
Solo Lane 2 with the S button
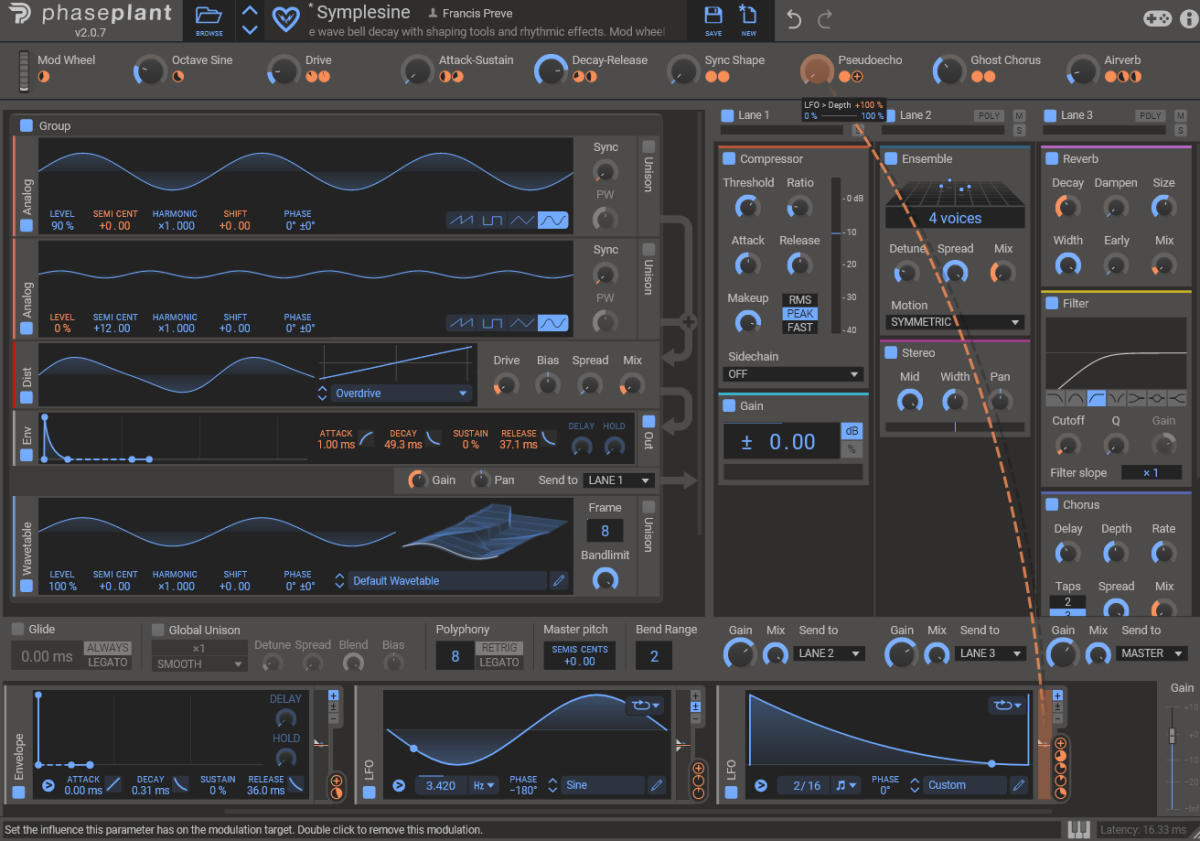pyautogui.click(x=1019, y=130)
